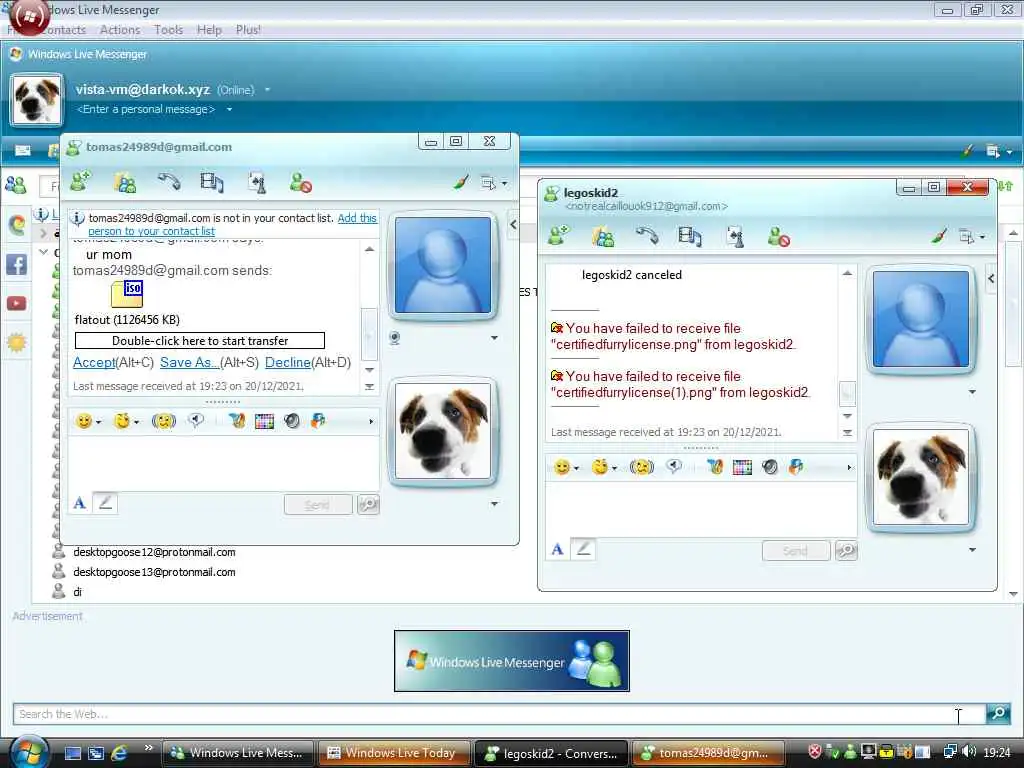Open YouTube tab in main window sidebar

16,304
